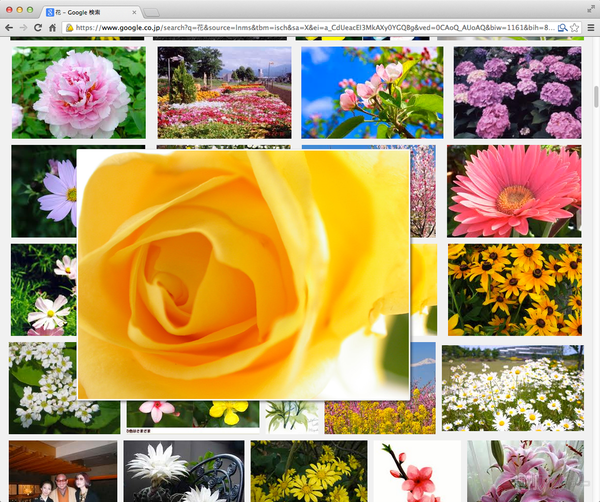
Task: Open the Chrome menu hamburger icon
Action: (x=591, y=28)
